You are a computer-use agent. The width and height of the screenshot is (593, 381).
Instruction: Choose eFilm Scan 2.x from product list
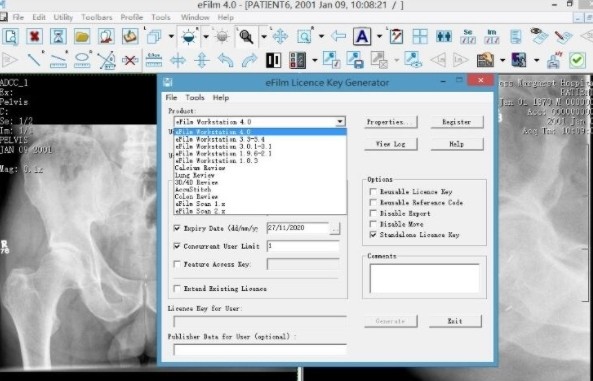coord(260,211)
